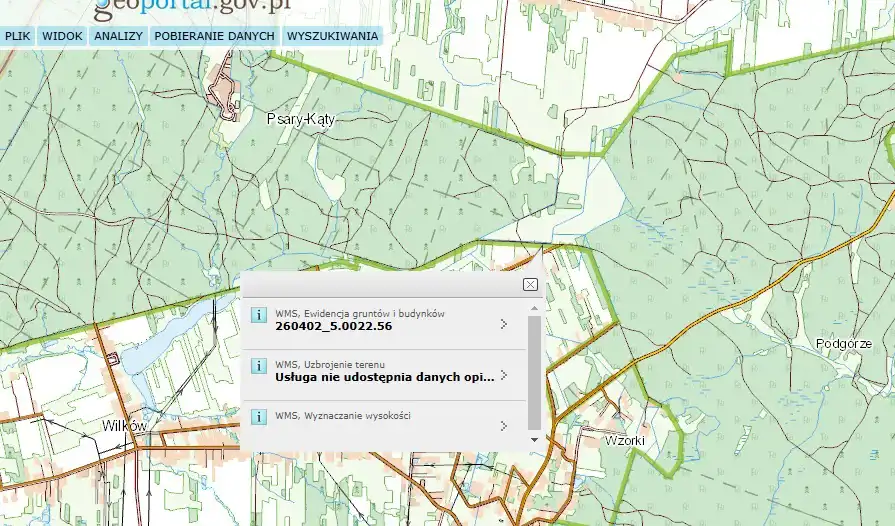Click the popup scrollbar thumb
The width and height of the screenshot is (895, 526).
pyautogui.click(x=534, y=370)
